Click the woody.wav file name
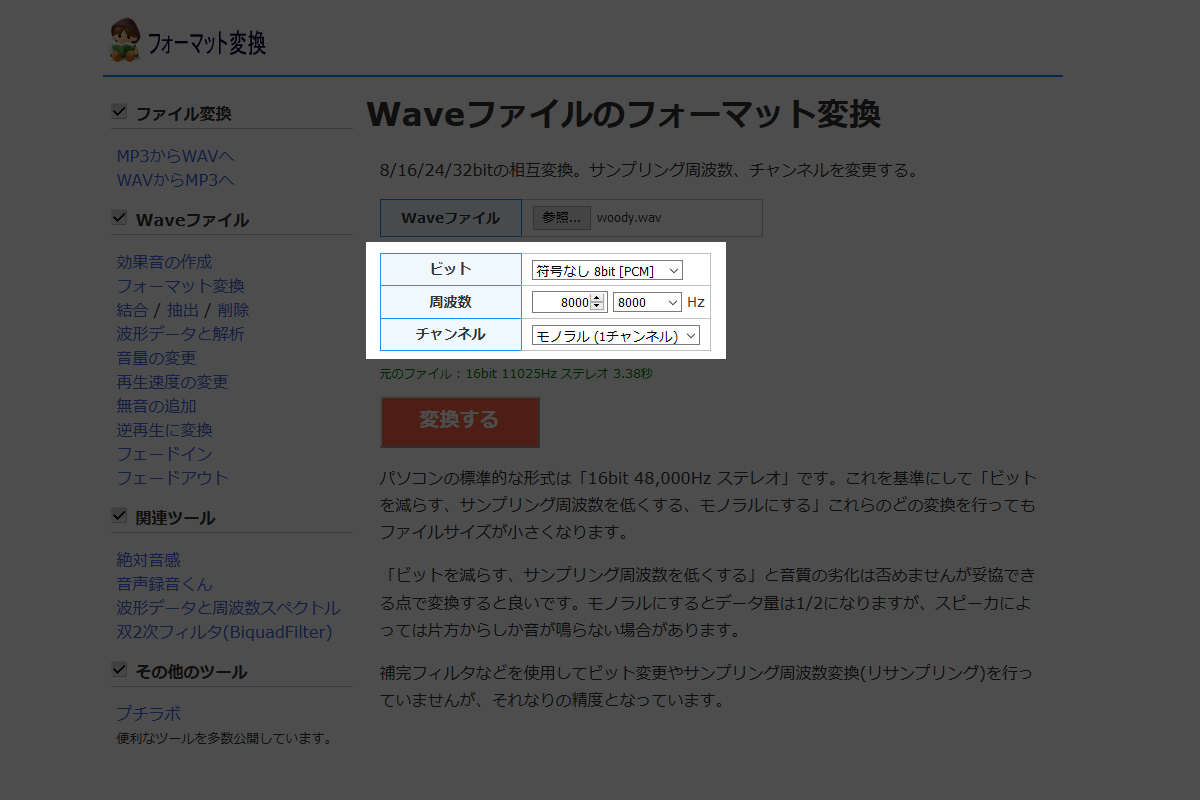The width and height of the screenshot is (1200, 800). point(629,217)
